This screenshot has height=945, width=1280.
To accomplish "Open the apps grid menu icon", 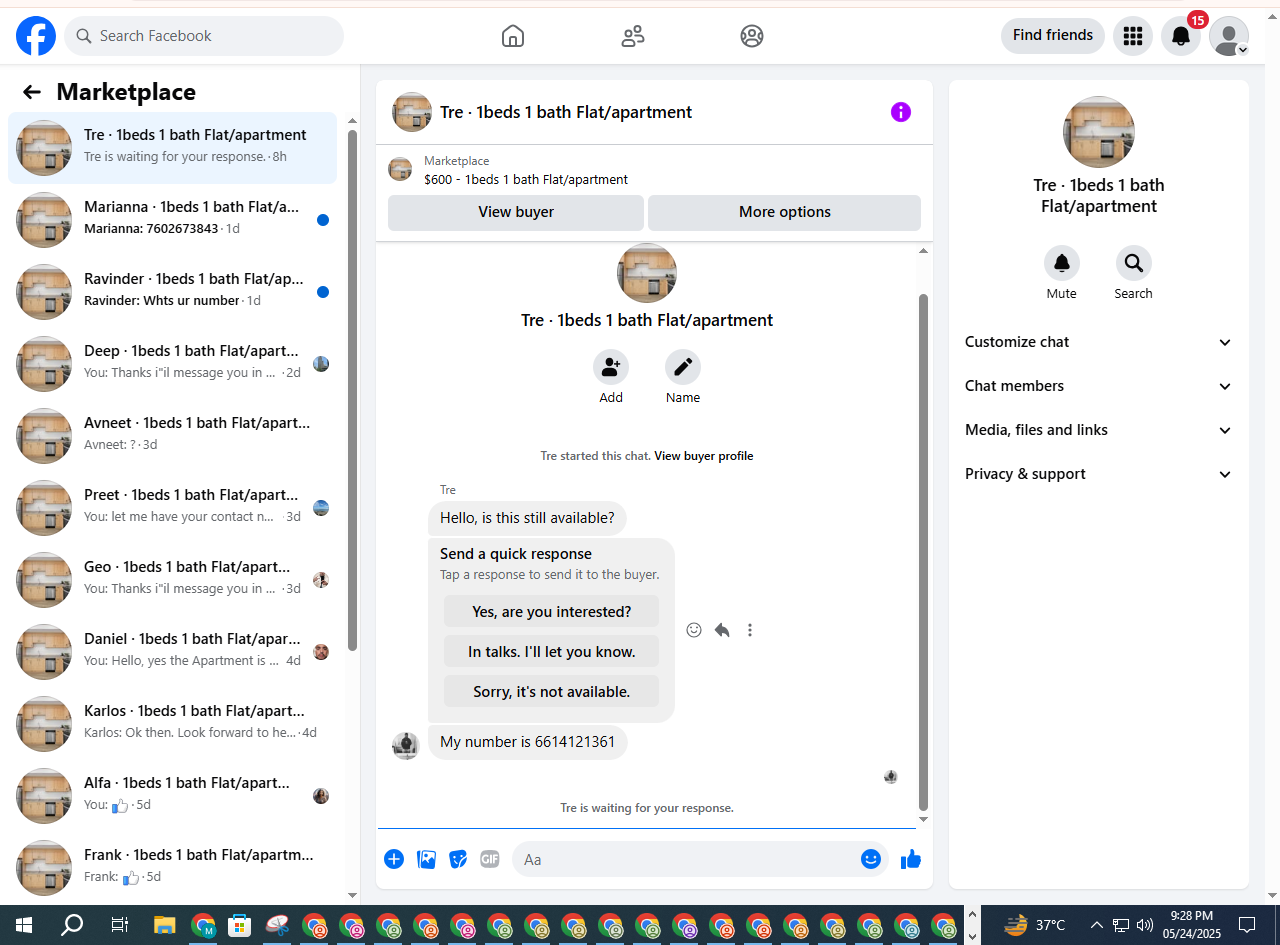I will click(x=1133, y=36).
